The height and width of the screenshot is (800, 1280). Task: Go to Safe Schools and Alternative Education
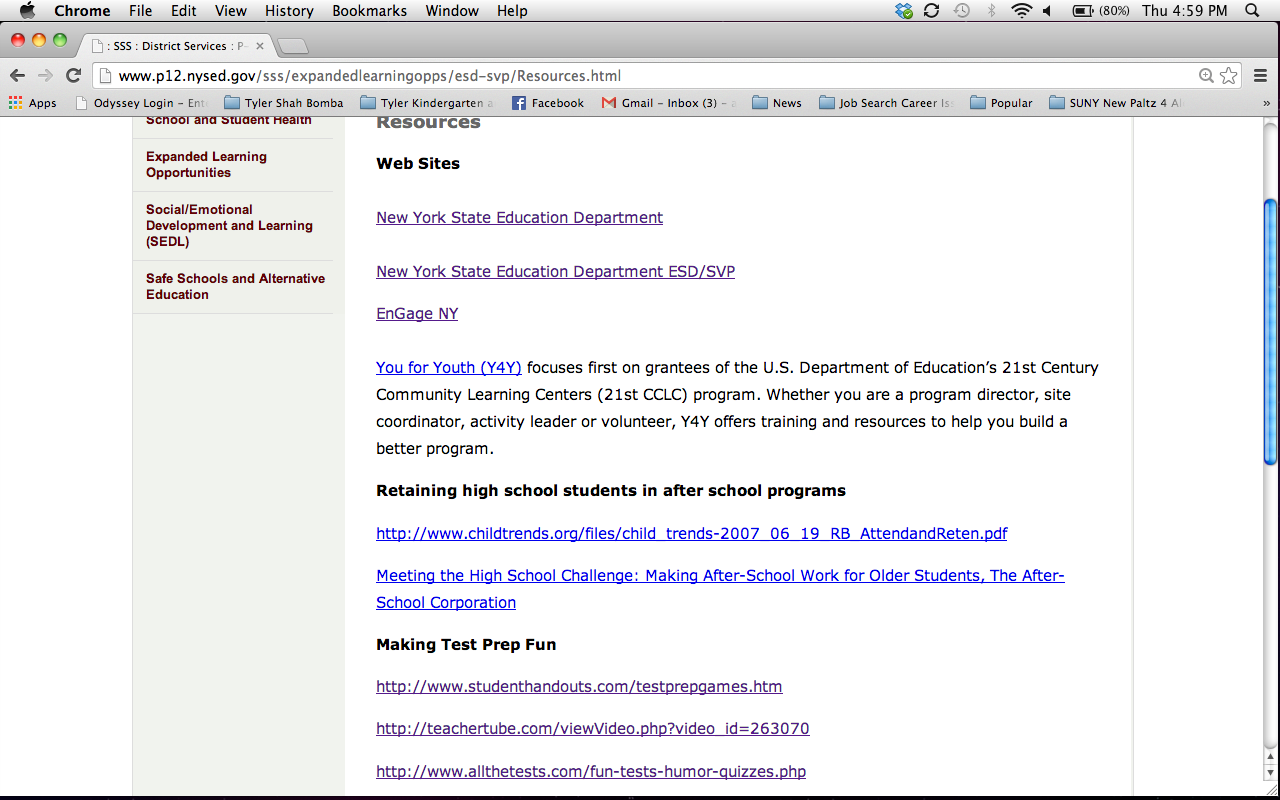coord(235,286)
